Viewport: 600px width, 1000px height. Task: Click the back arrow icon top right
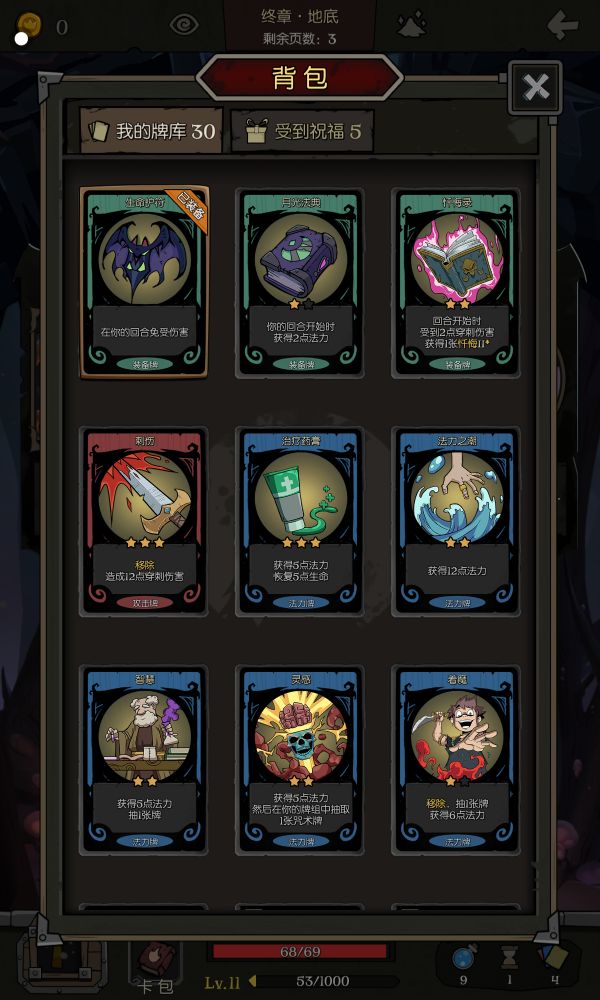tap(563, 25)
